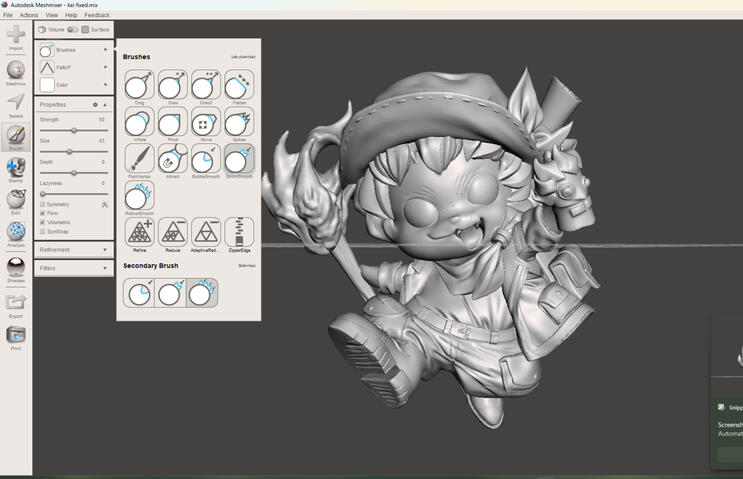
Task: Open the symmetry settings wrench icon
Action: 105,204
